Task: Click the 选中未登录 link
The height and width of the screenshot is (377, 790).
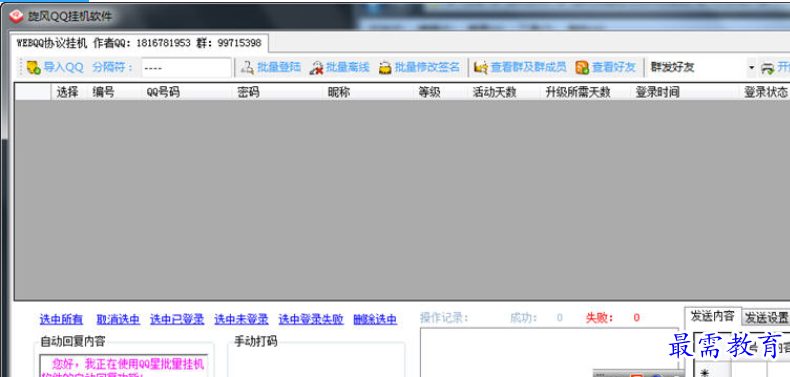Action: [241, 319]
